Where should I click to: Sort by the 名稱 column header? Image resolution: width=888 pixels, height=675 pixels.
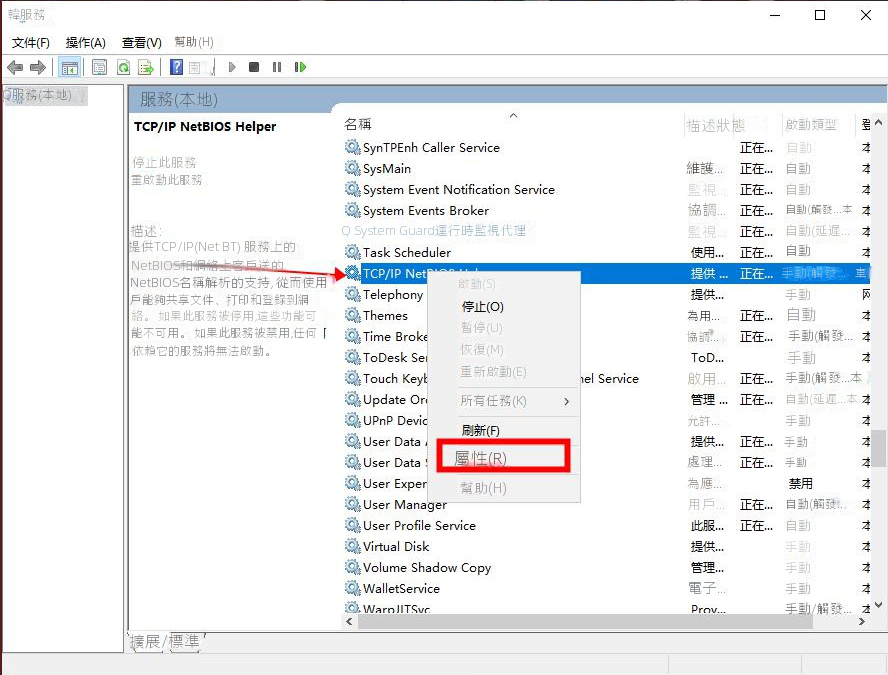click(358, 124)
